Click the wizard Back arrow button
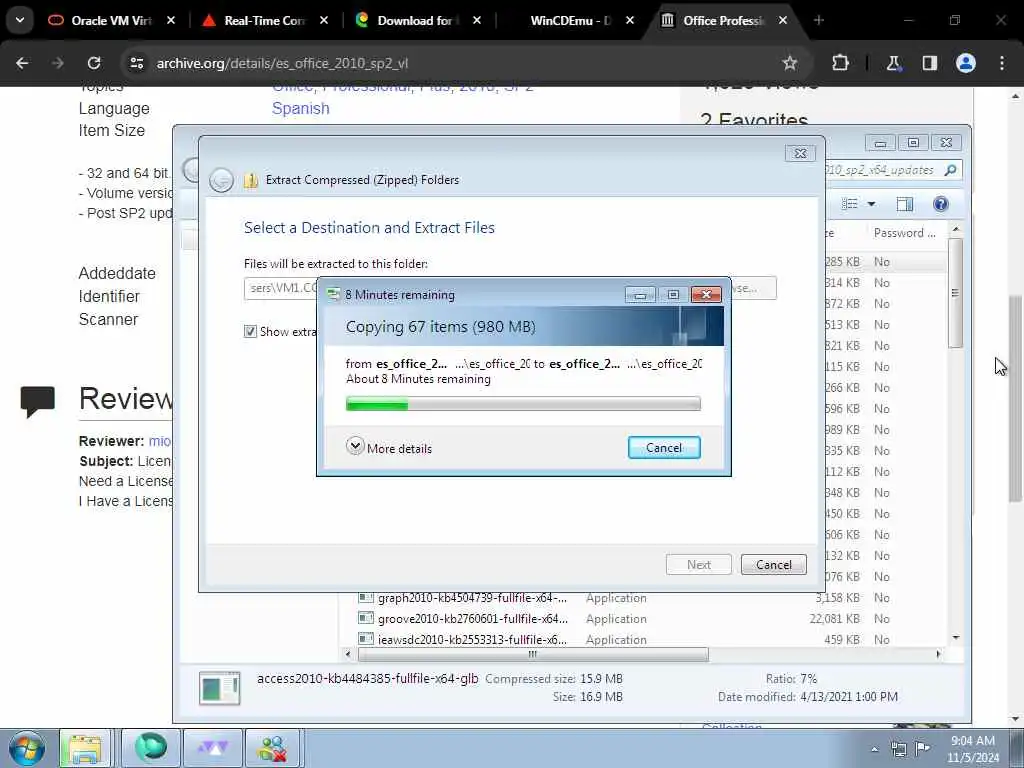This screenshot has height=768, width=1024. [221, 180]
